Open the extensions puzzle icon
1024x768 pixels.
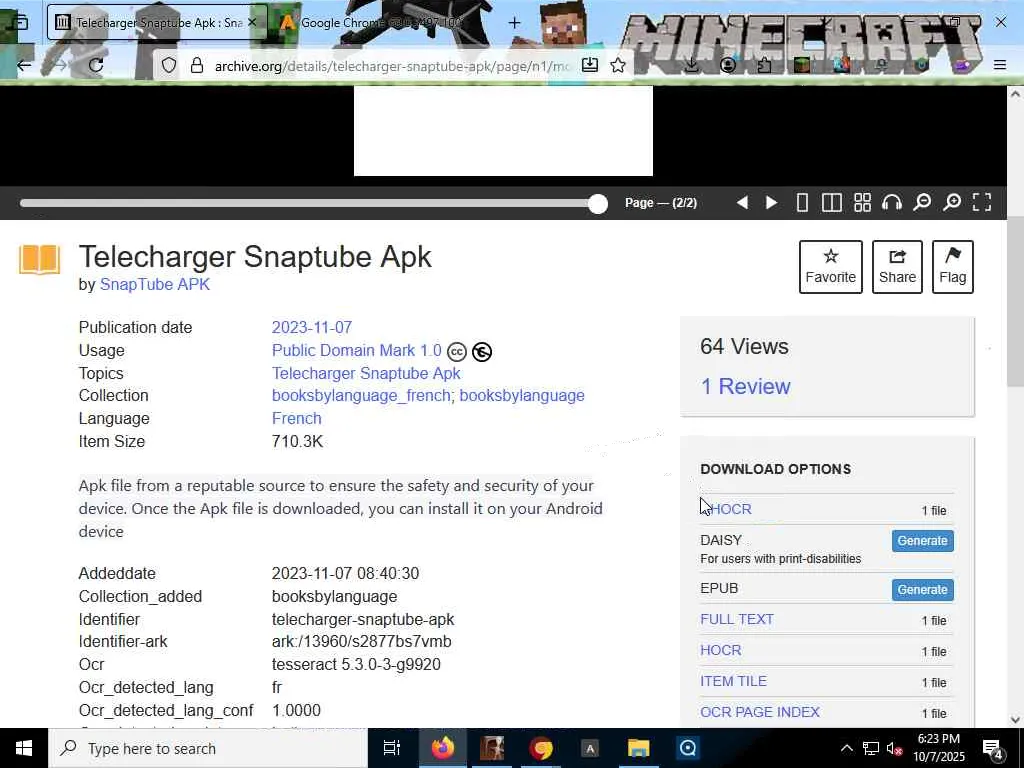764,65
